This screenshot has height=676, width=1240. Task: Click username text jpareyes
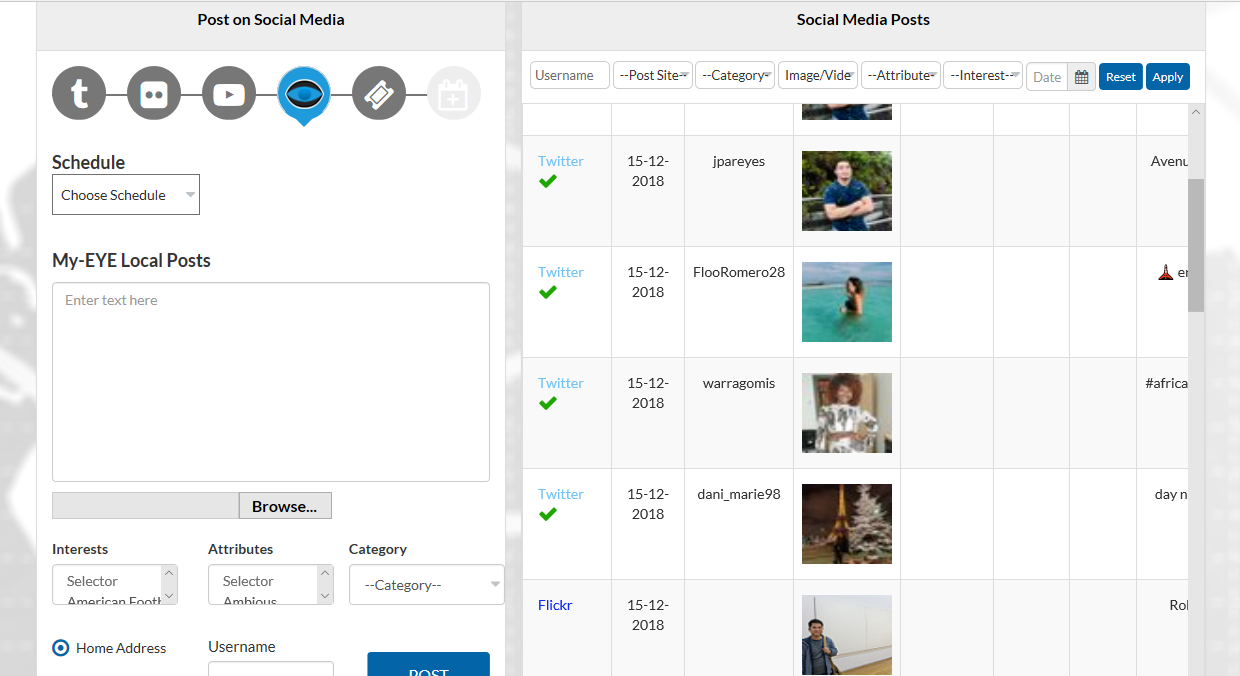(739, 161)
